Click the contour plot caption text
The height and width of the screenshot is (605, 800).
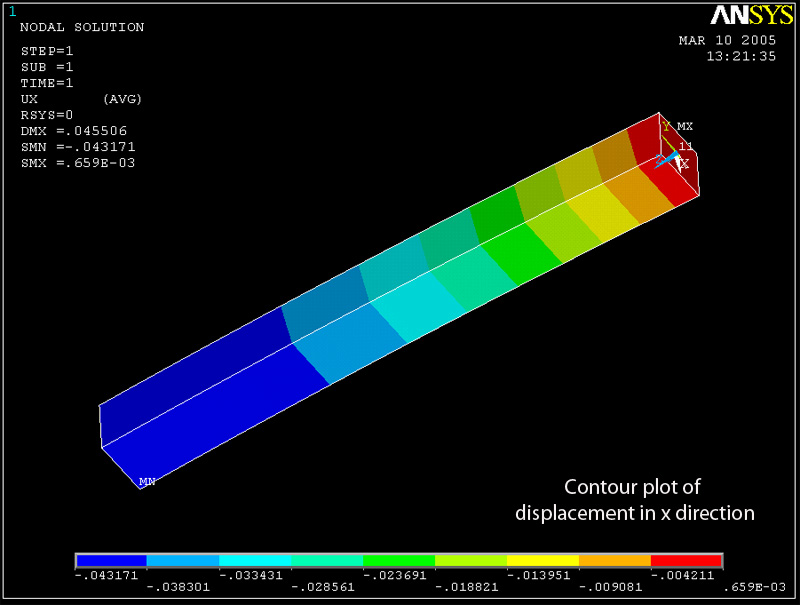coord(634,500)
